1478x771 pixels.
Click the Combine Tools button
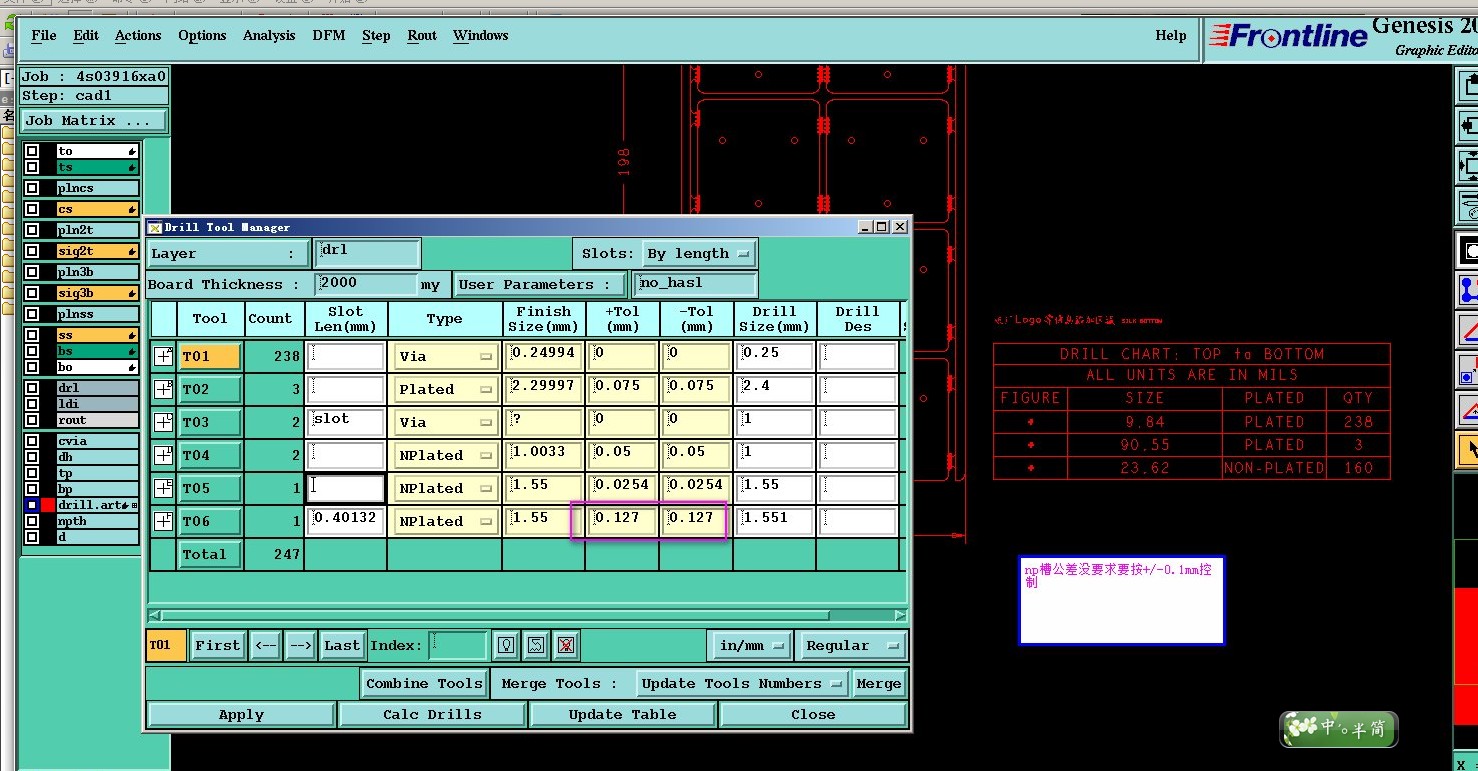pyautogui.click(x=424, y=684)
